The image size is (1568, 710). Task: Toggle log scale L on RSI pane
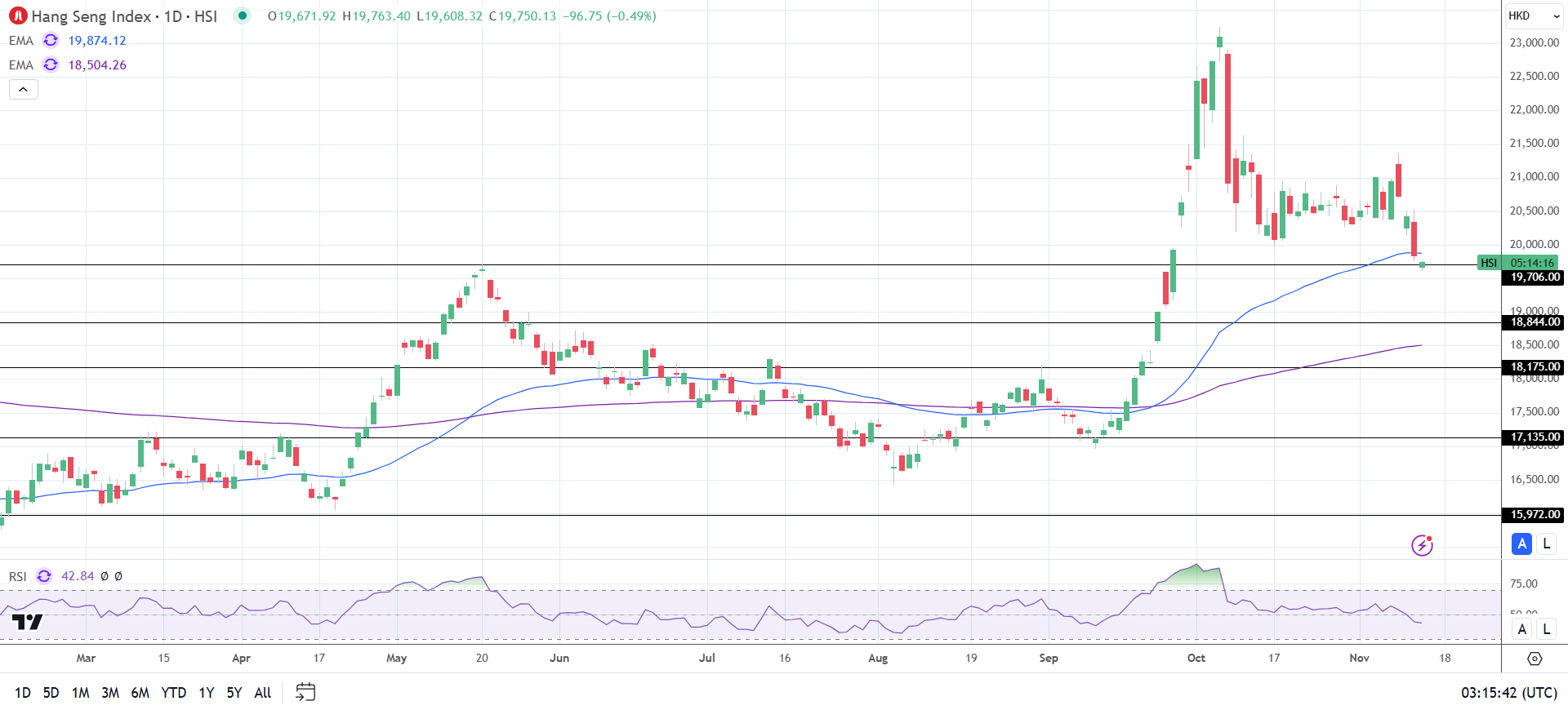(1546, 629)
